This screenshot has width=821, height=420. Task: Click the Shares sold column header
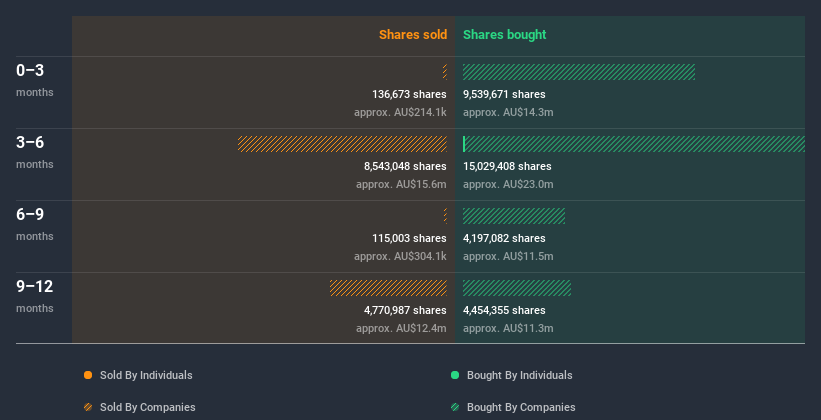pos(413,35)
